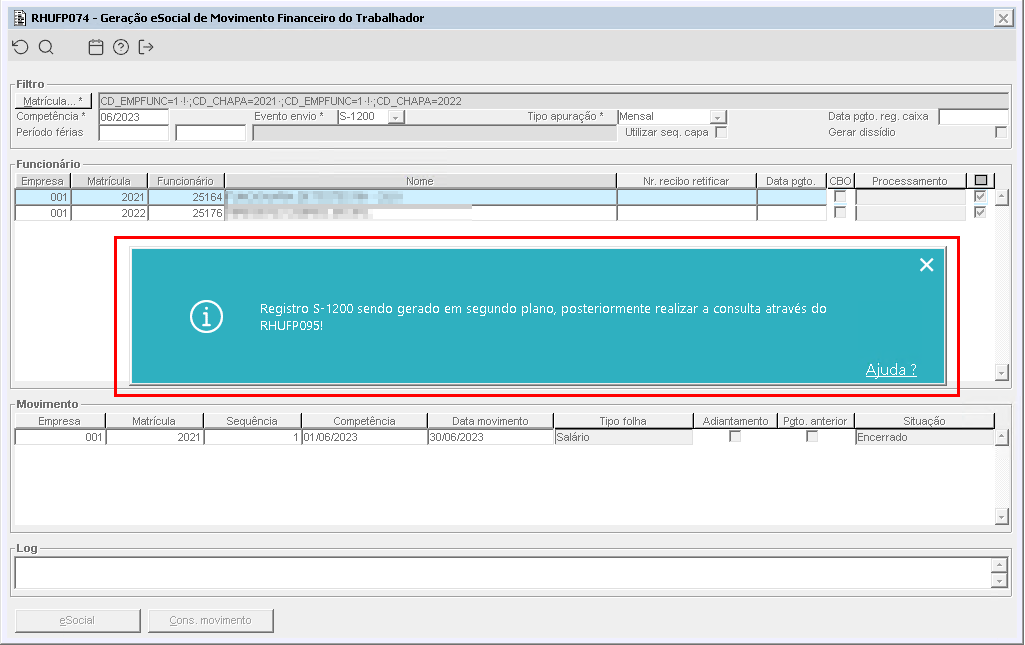Click Funcionário grid scroll down arrow
The image size is (1025, 645).
(1001, 372)
